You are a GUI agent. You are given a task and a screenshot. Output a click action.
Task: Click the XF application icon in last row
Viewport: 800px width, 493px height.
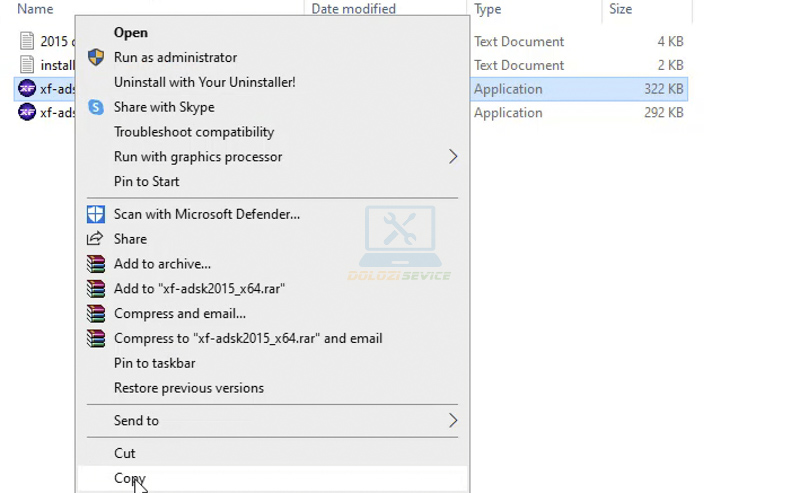(27, 113)
